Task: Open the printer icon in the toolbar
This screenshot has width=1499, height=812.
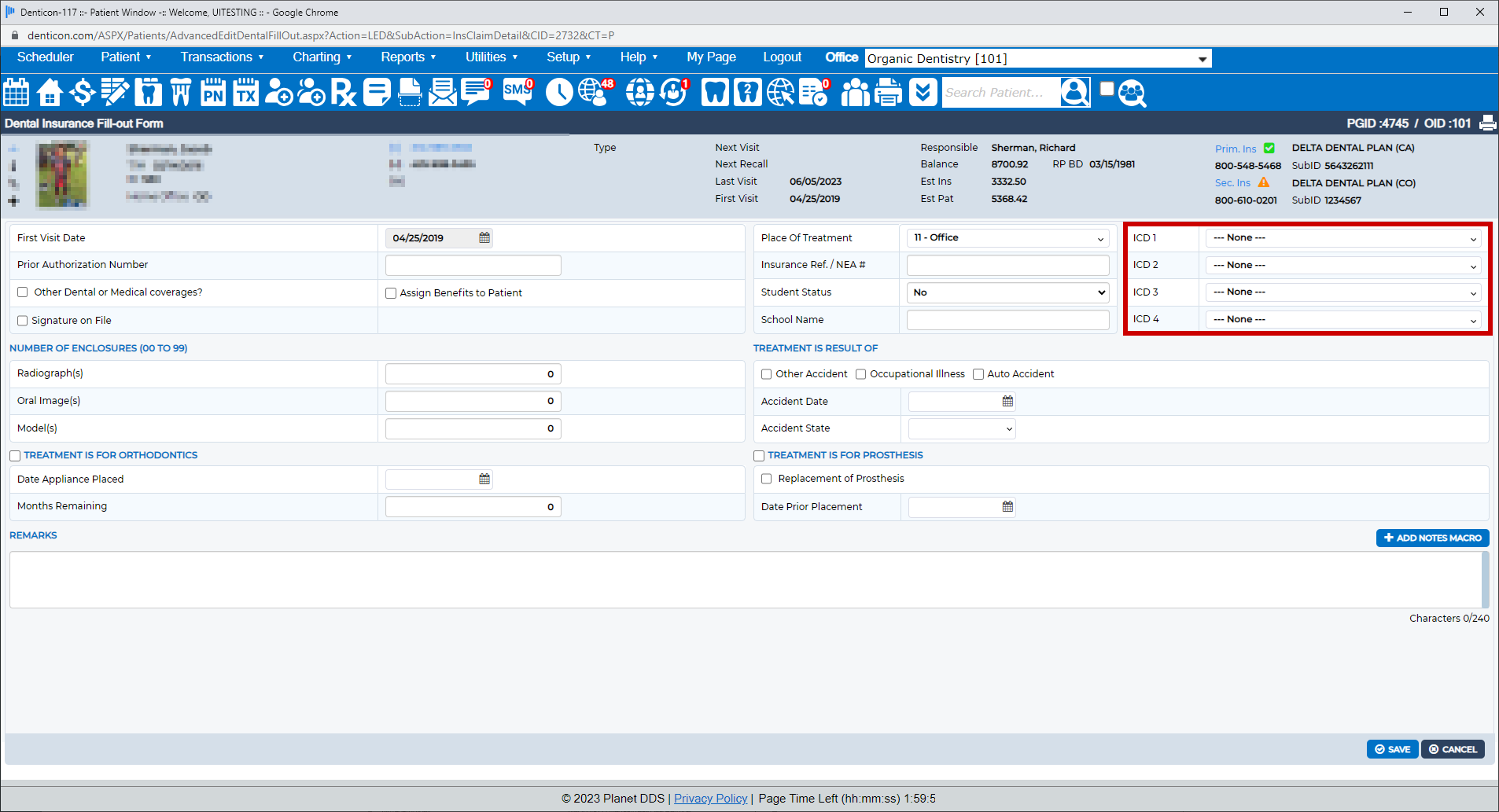Action: [x=888, y=92]
